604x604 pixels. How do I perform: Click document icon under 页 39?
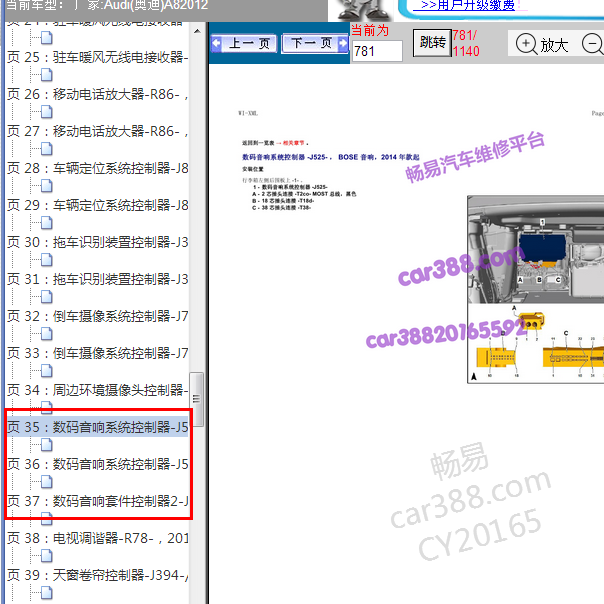[47, 593]
